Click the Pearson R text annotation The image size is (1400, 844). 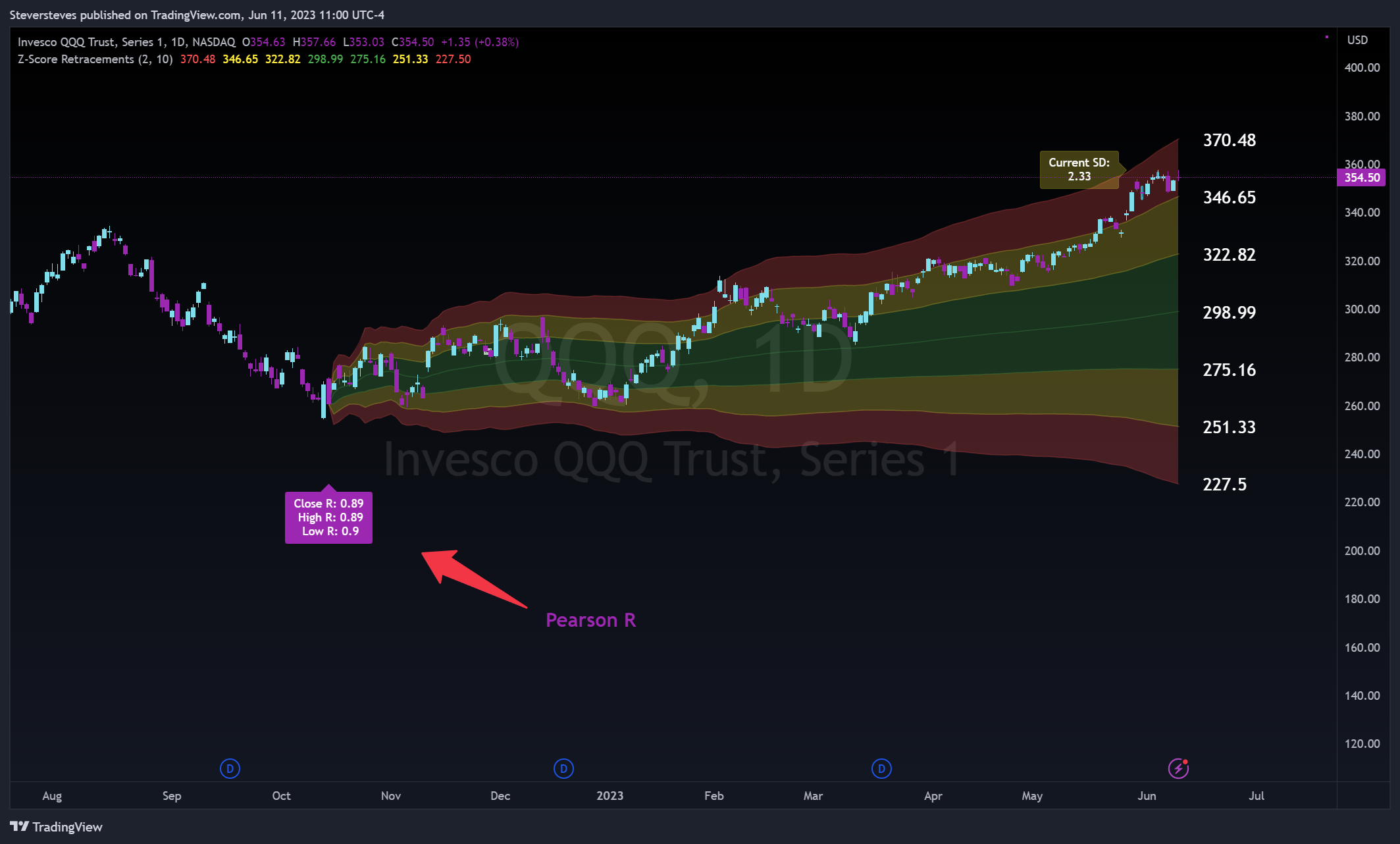pos(590,620)
